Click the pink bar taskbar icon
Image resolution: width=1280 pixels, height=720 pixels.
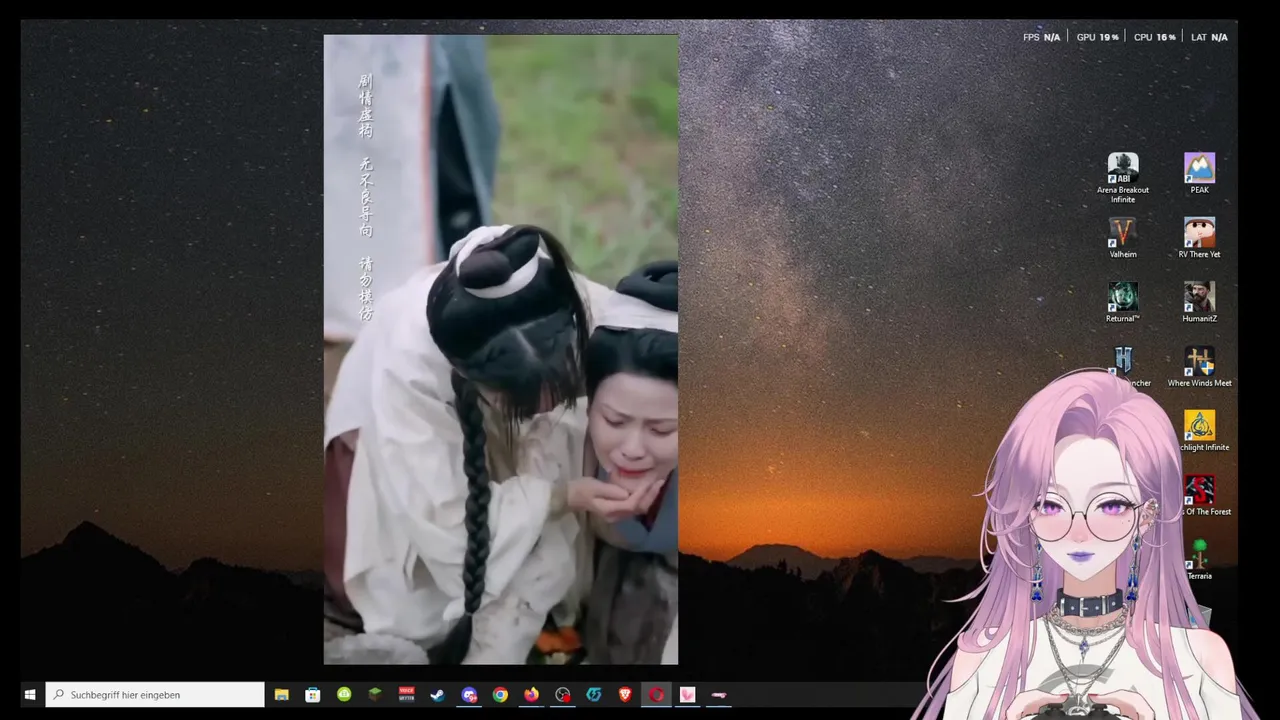pos(718,695)
